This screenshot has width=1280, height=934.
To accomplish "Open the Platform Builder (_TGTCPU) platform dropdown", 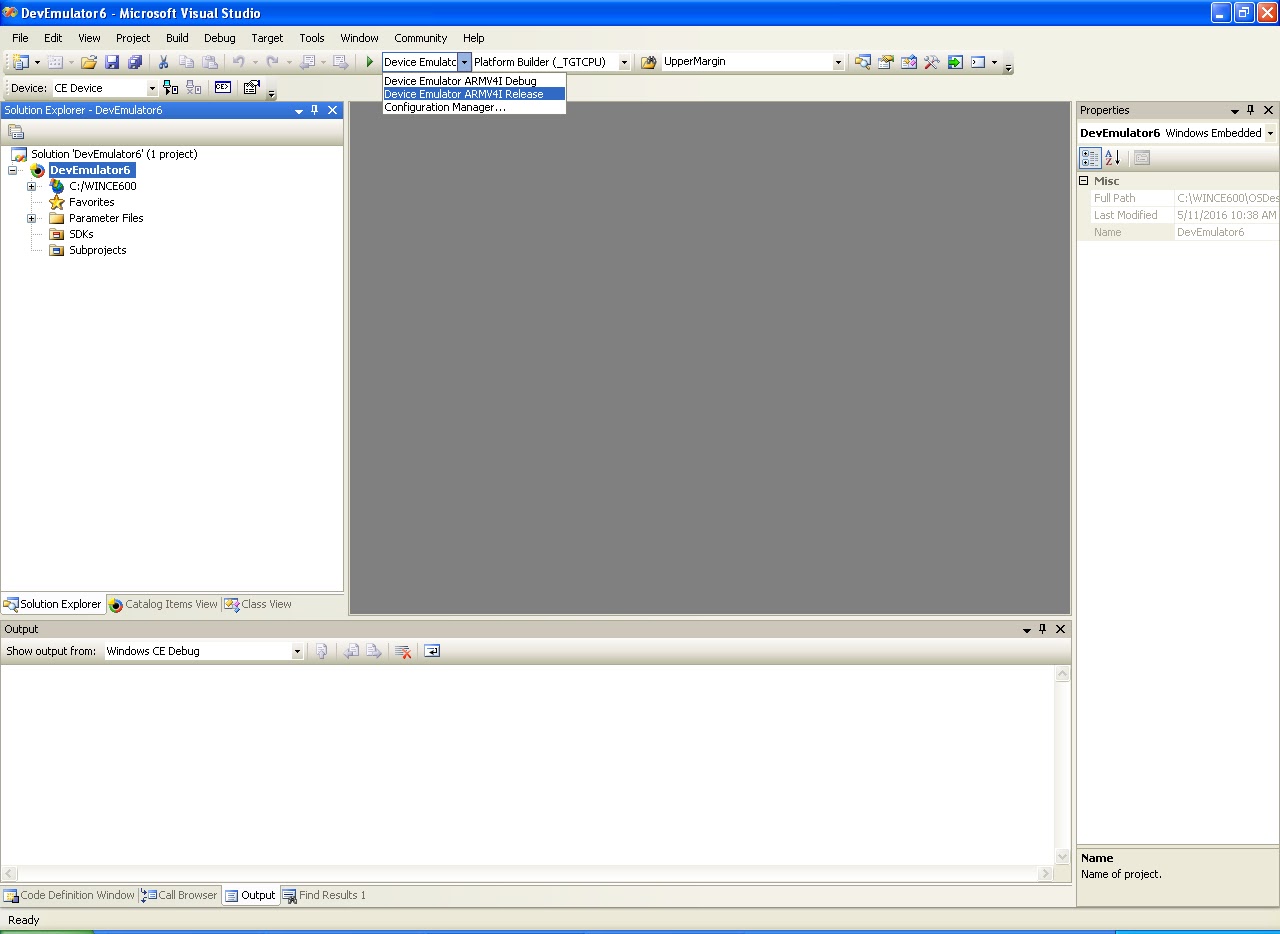I will (x=624, y=62).
